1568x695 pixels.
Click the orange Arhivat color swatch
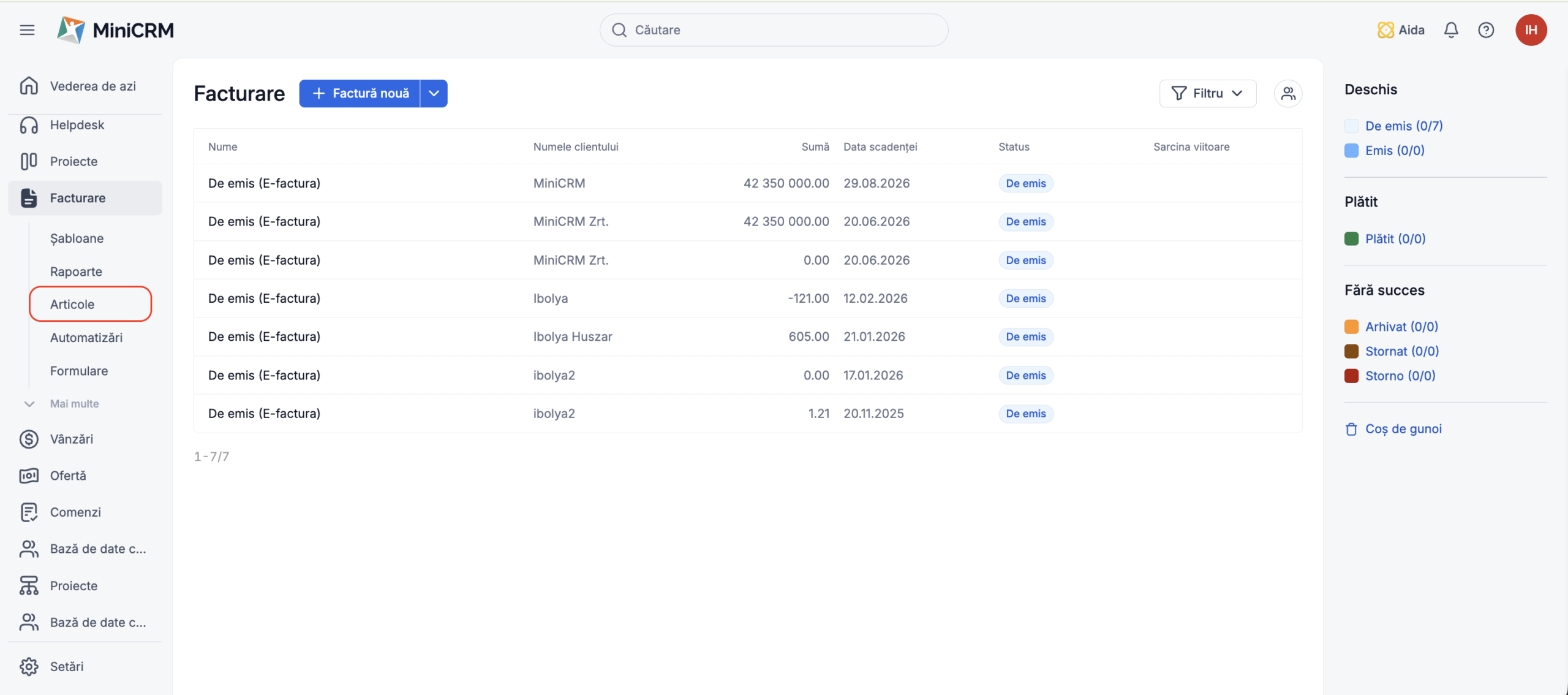click(1351, 327)
